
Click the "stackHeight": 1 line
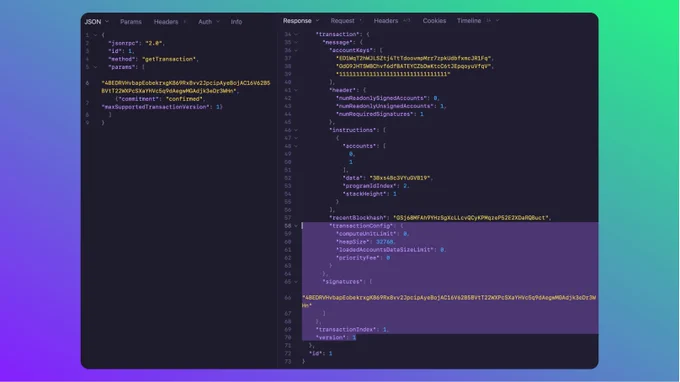369,194
